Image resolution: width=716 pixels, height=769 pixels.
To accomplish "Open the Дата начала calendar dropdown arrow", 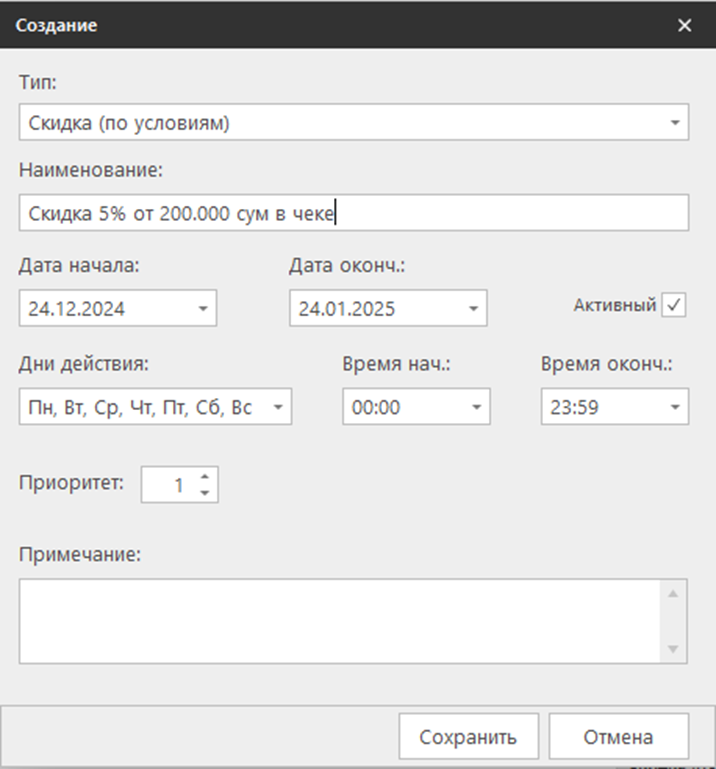I will (x=202, y=309).
